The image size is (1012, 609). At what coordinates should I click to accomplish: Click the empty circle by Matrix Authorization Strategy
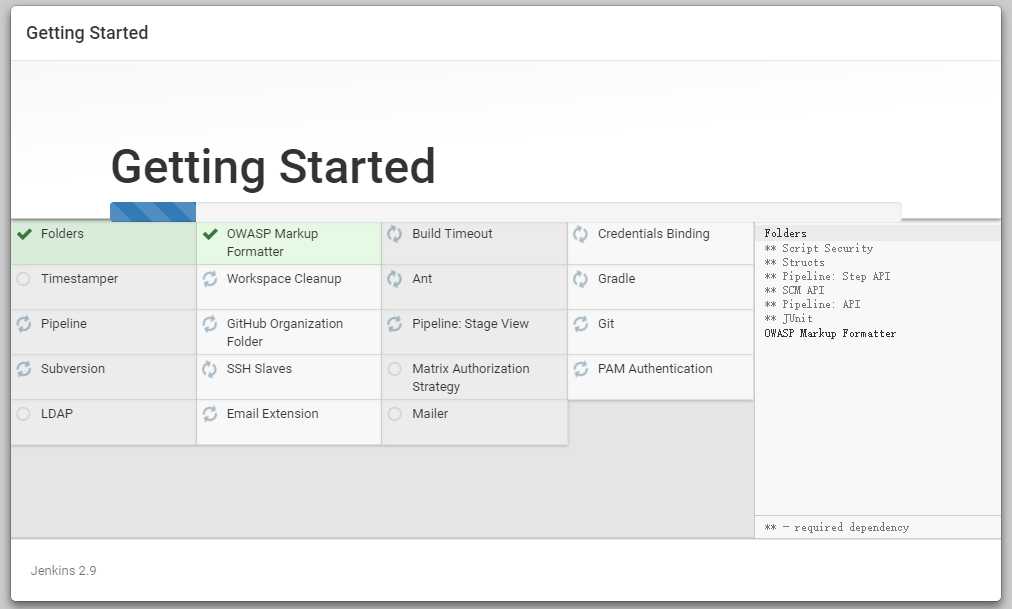point(395,369)
